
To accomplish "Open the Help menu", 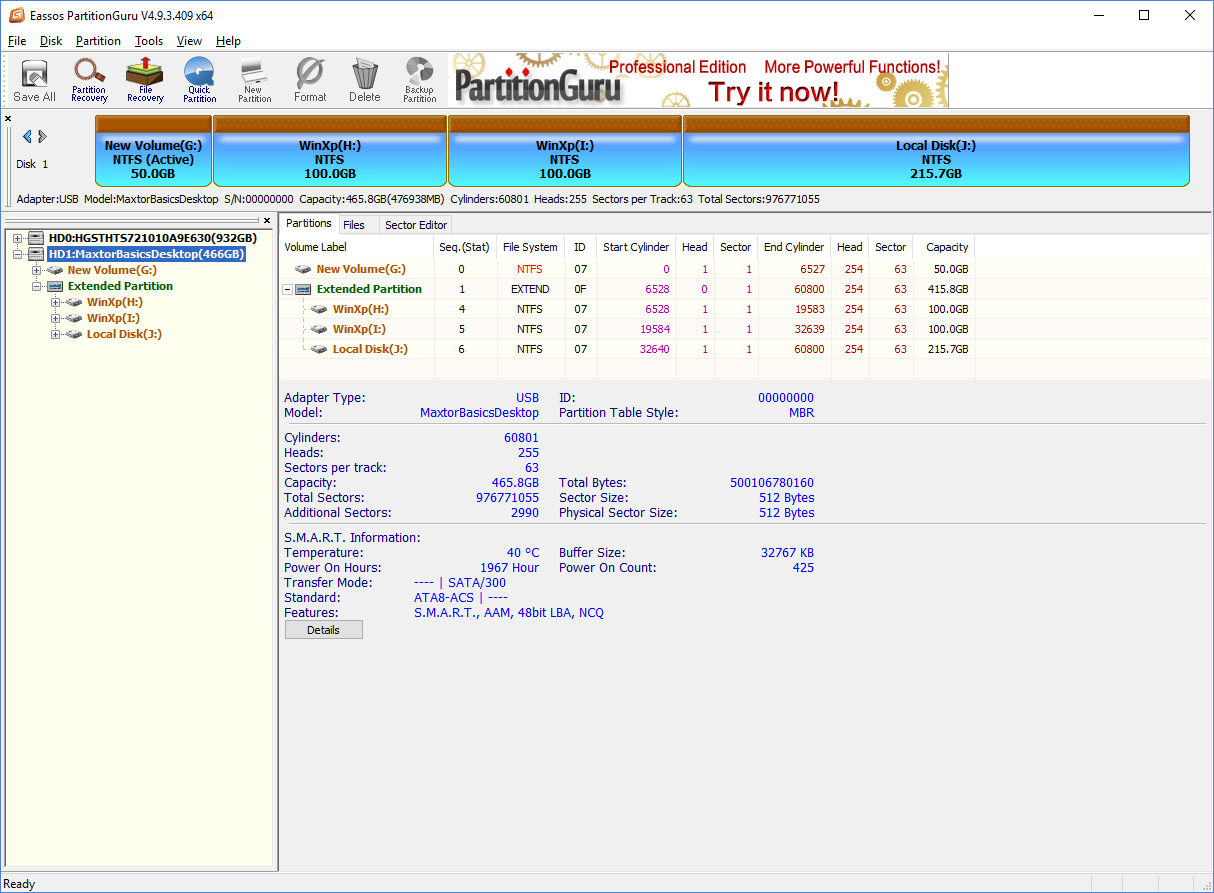I will pos(228,41).
